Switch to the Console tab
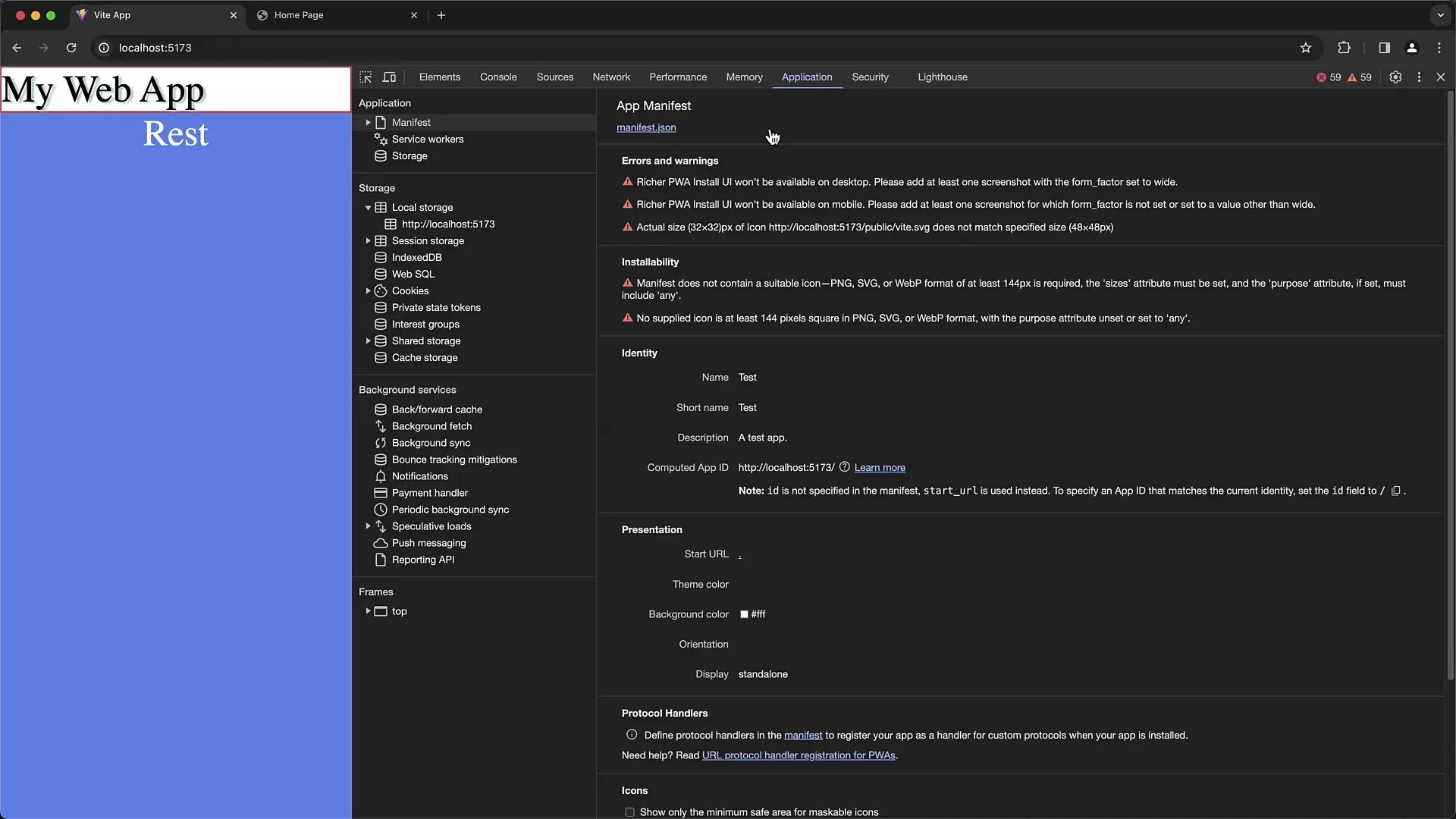This screenshot has height=819, width=1456. (x=498, y=77)
